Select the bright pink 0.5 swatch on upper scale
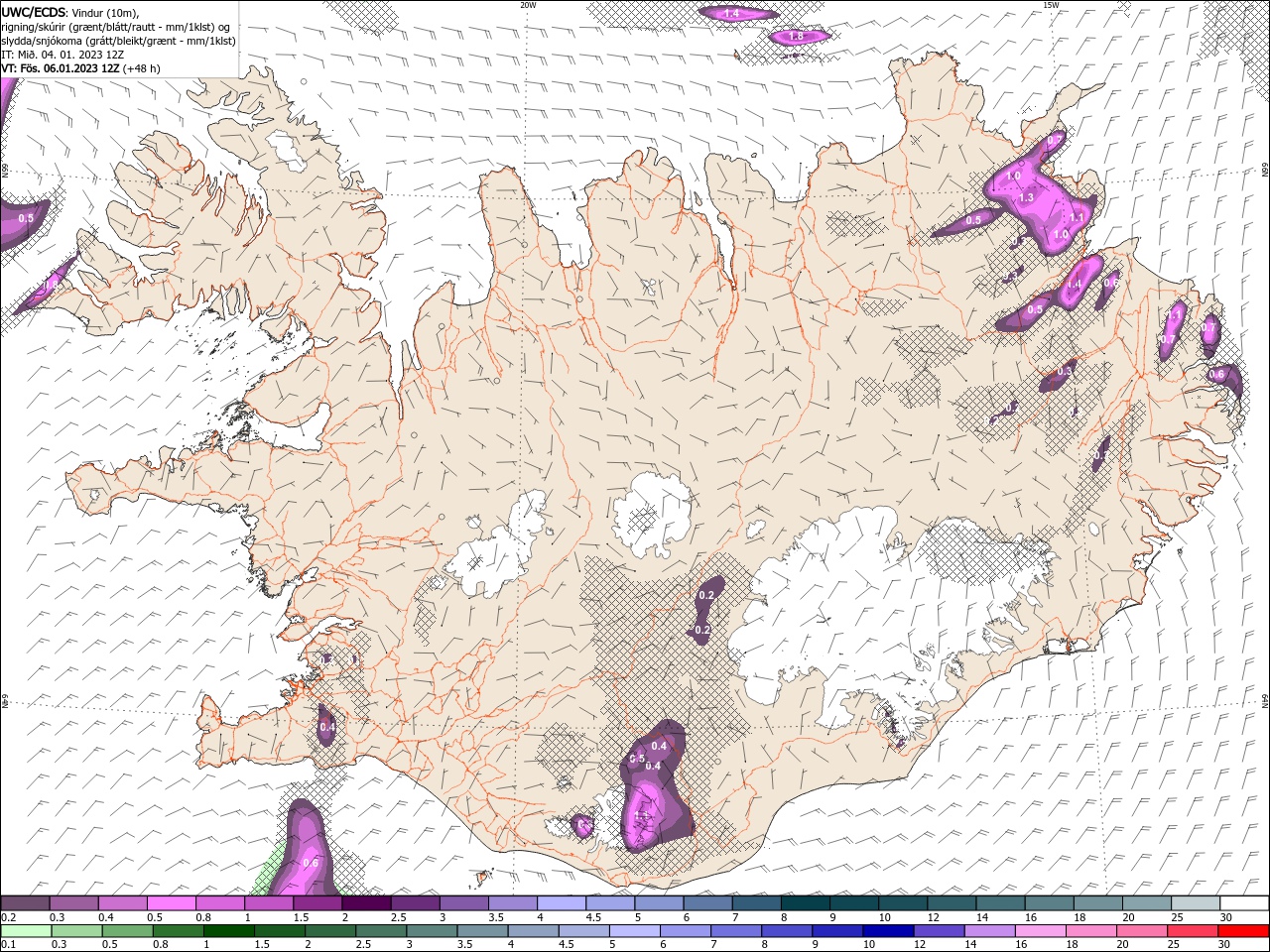Viewport: 1270px width, 952px height. pyautogui.click(x=171, y=903)
